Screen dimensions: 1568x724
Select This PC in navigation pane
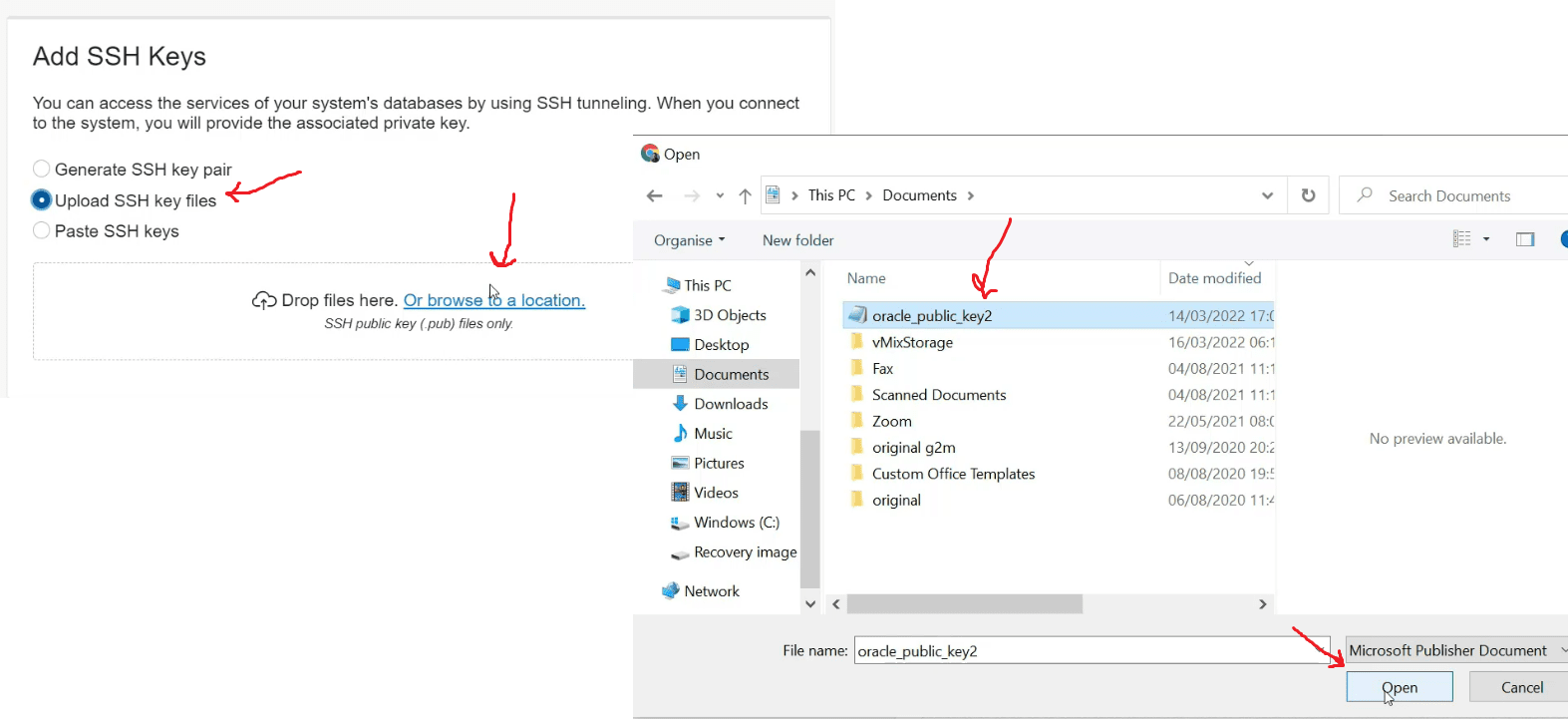coord(708,285)
